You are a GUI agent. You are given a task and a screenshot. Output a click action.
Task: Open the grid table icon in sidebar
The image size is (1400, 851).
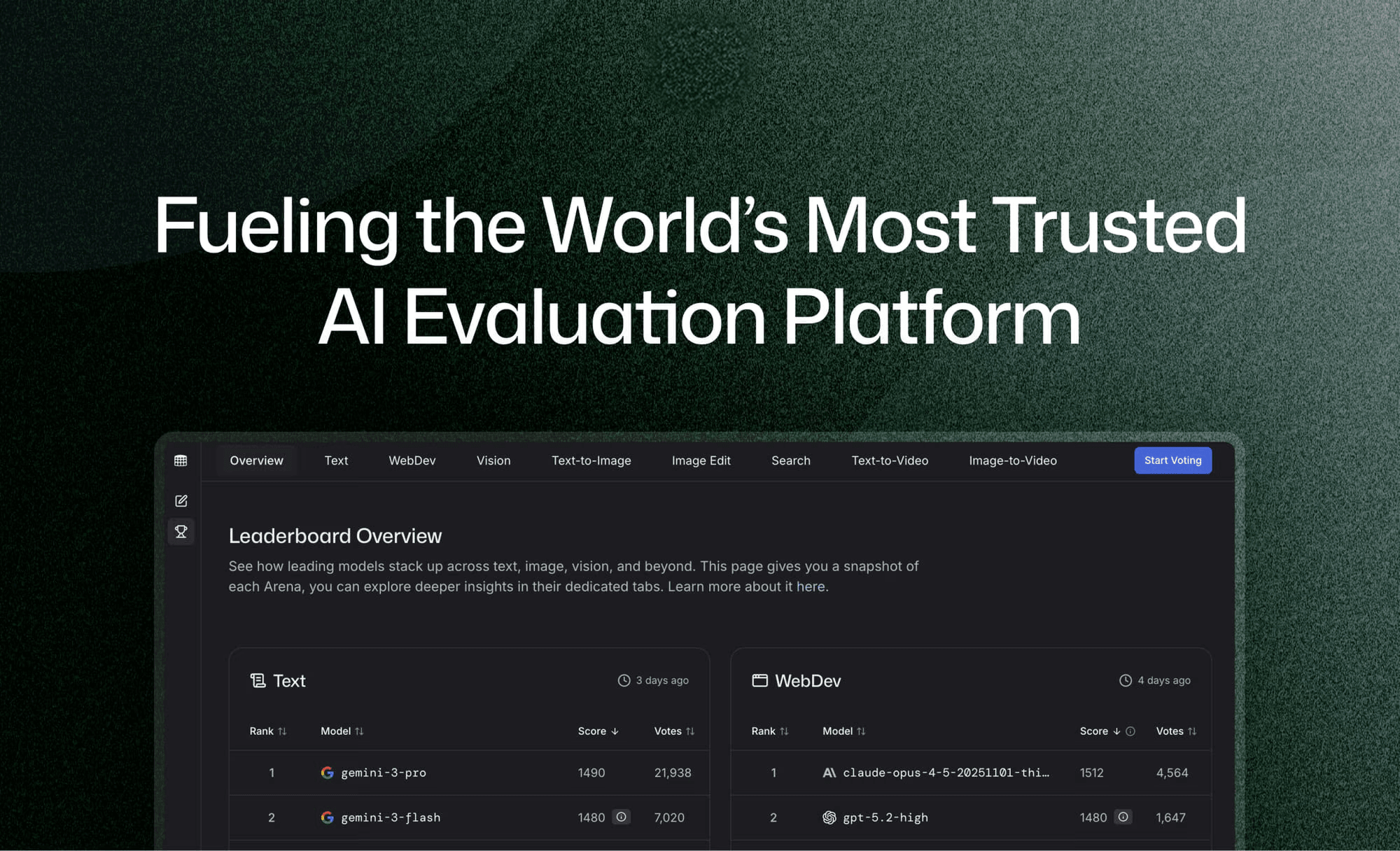pos(181,460)
